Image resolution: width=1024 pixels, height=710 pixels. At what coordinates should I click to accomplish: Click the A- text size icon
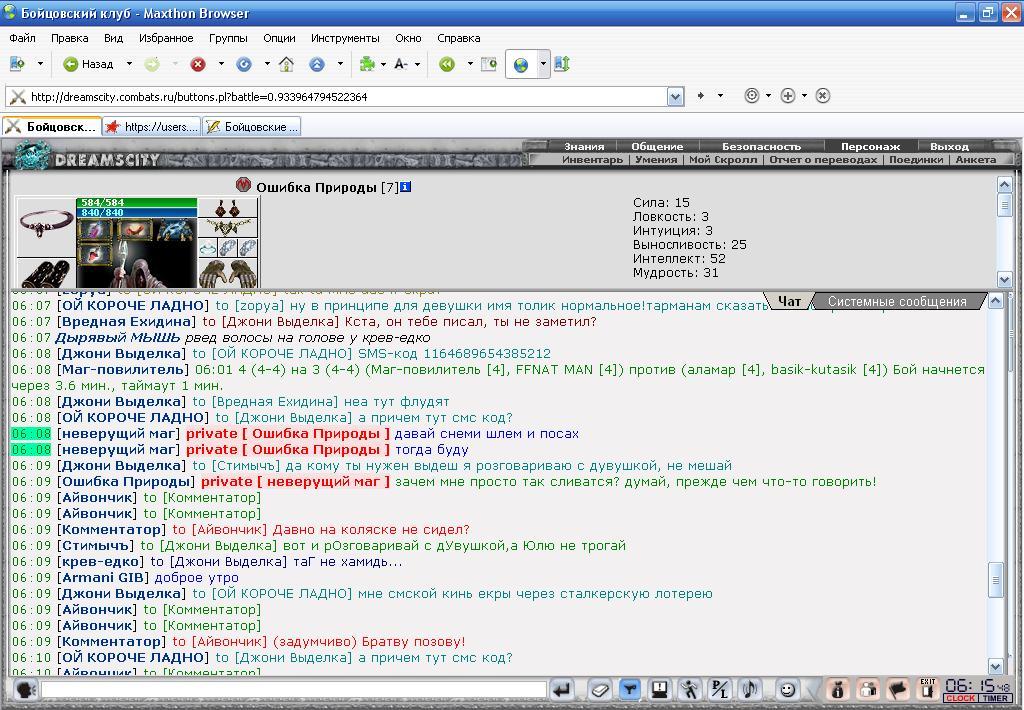[x=401, y=64]
